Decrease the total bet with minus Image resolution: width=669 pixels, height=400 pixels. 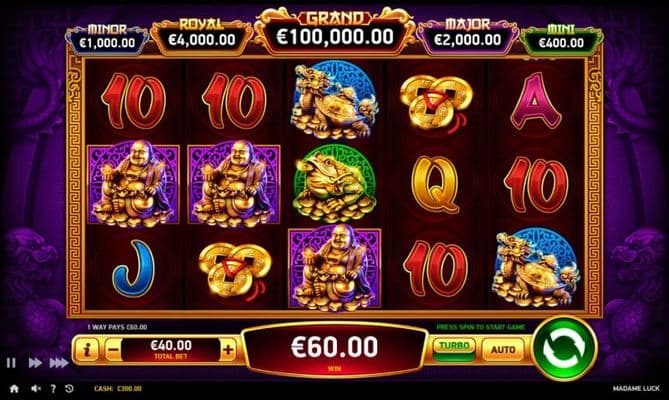(113, 350)
